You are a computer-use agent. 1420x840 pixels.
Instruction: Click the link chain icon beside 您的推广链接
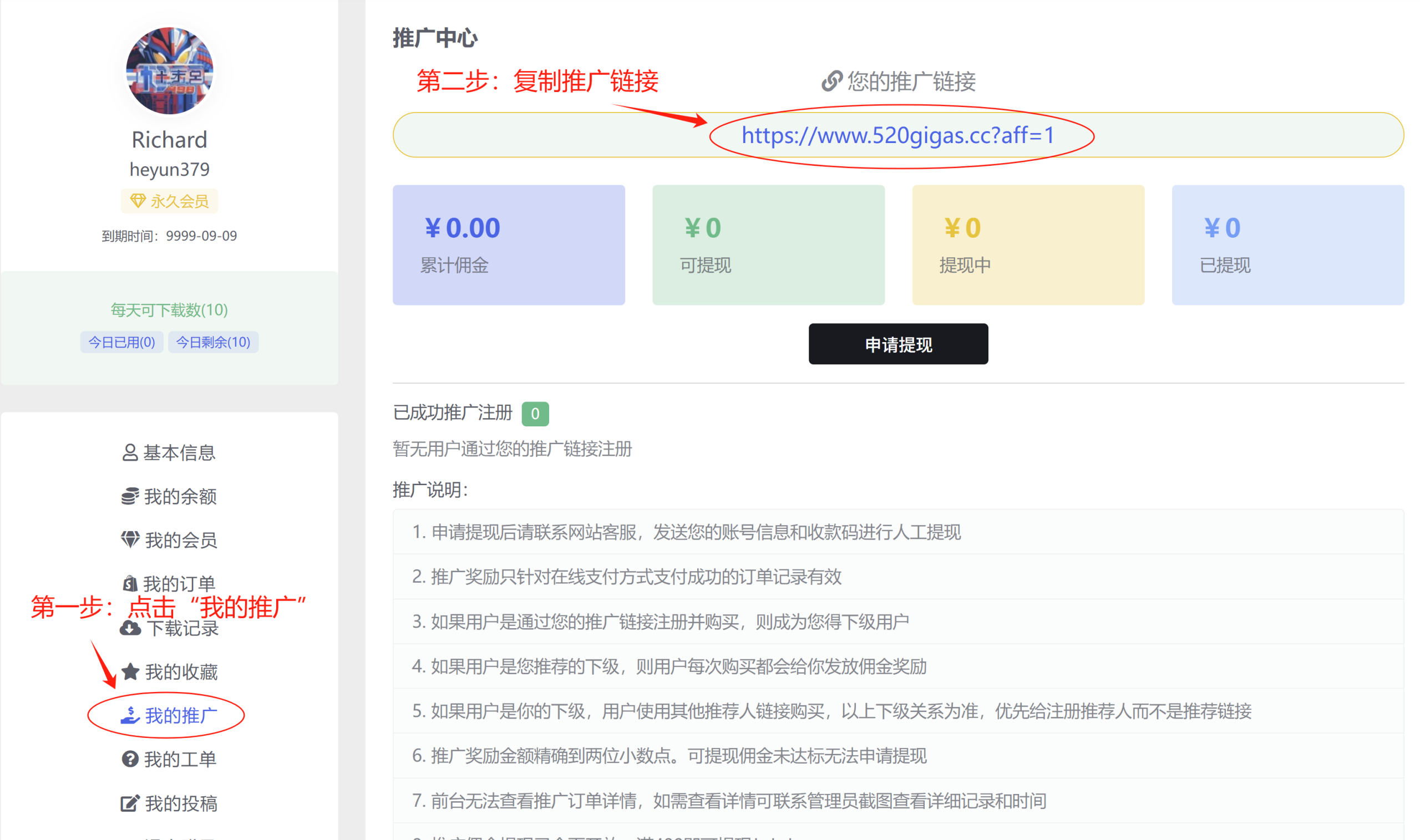[x=831, y=82]
